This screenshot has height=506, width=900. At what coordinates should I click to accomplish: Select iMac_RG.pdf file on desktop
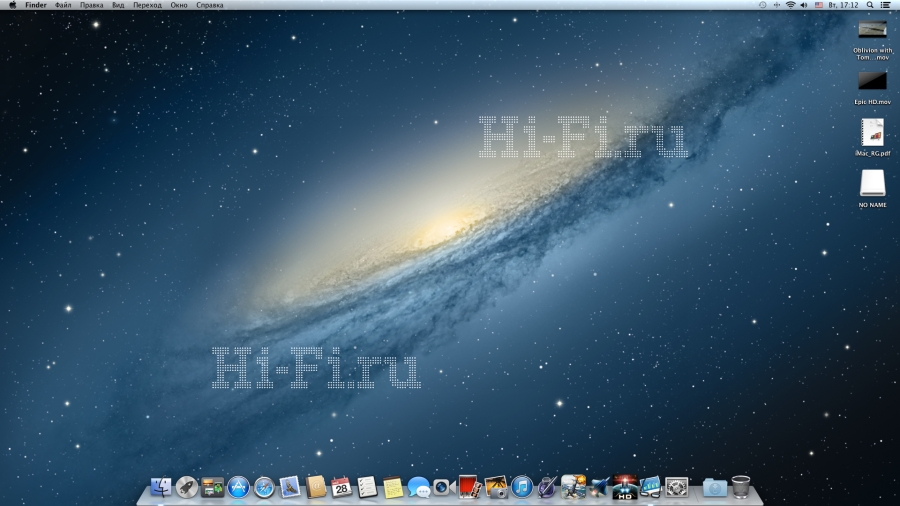pyautogui.click(x=872, y=133)
